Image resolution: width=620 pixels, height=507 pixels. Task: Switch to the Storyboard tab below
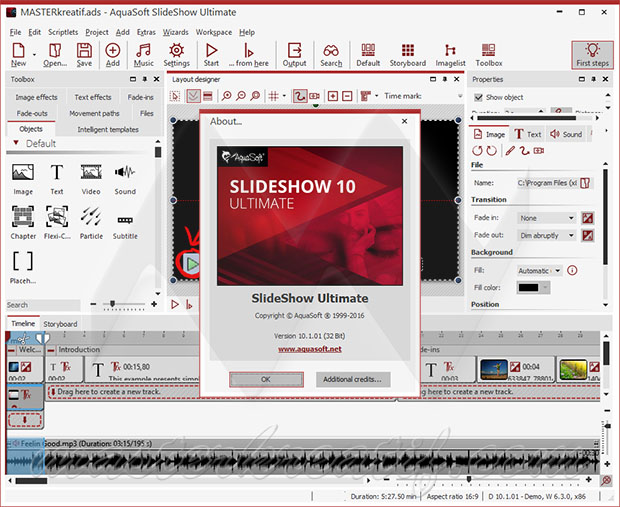pyautogui.click(x=60, y=324)
